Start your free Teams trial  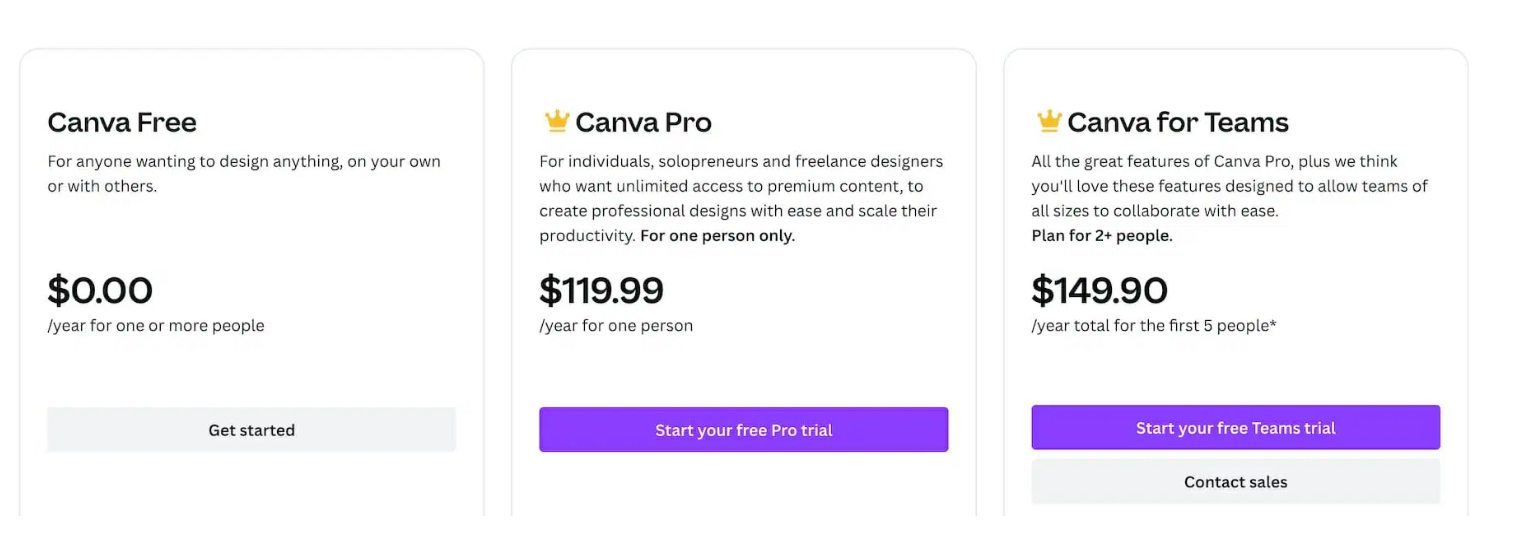coord(1235,428)
